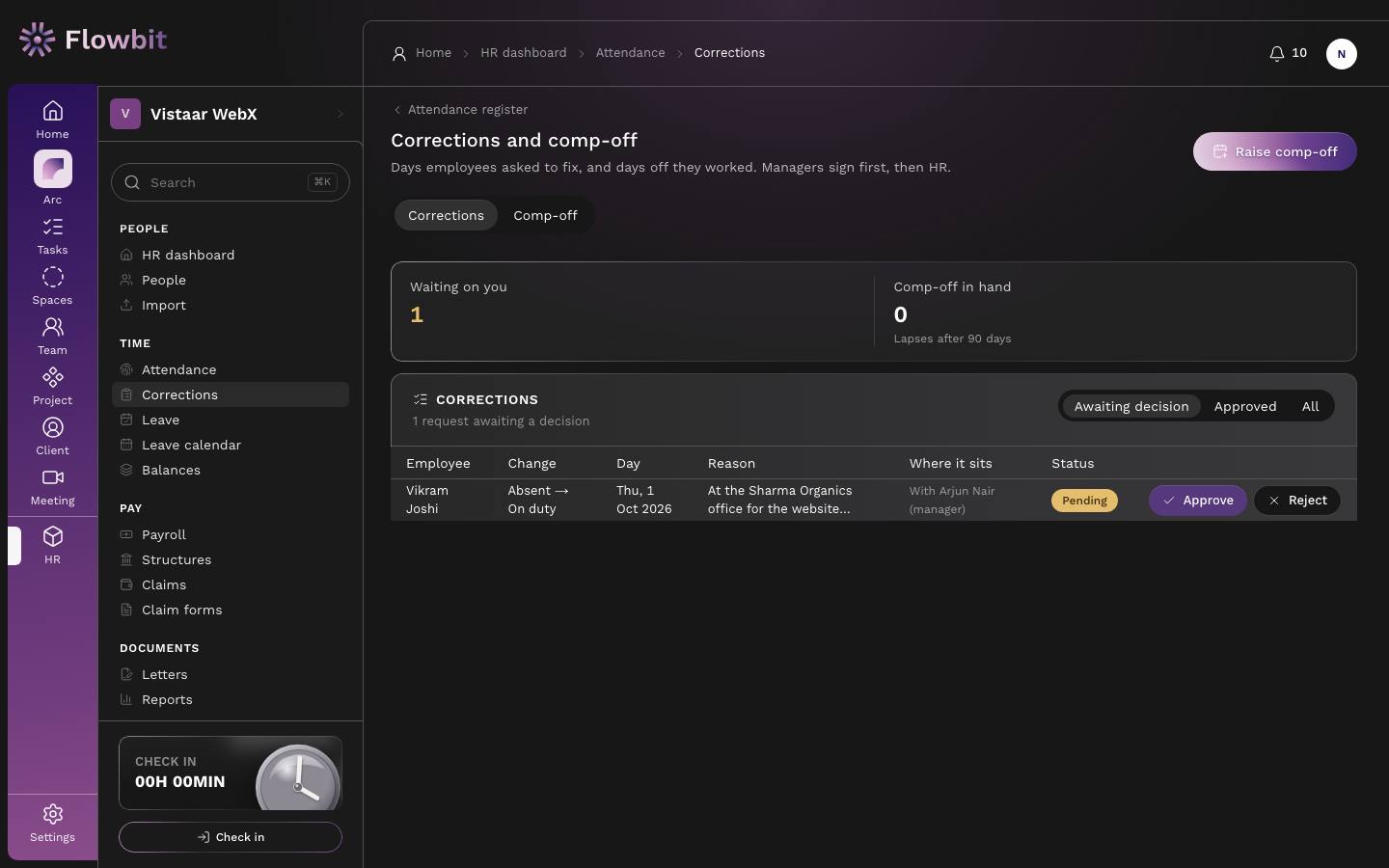Click the Raise comp-off button
The height and width of the screenshot is (868, 1389).
click(x=1274, y=151)
